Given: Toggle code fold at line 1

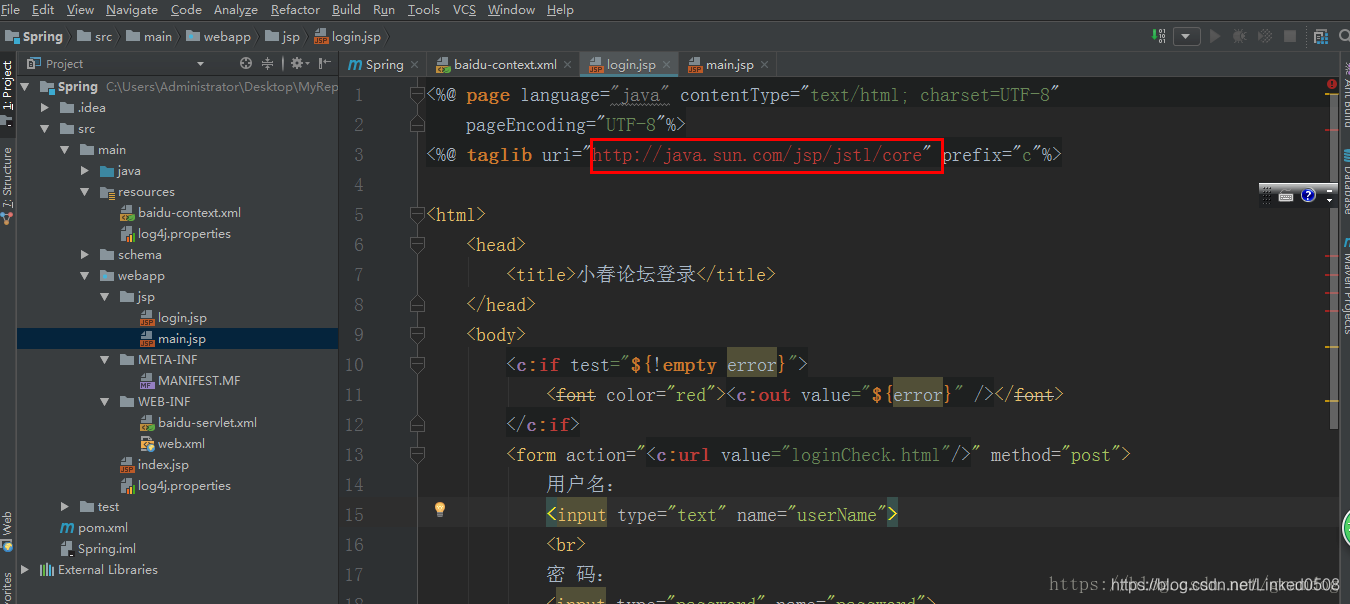Looking at the screenshot, I should tap(418, 95).
